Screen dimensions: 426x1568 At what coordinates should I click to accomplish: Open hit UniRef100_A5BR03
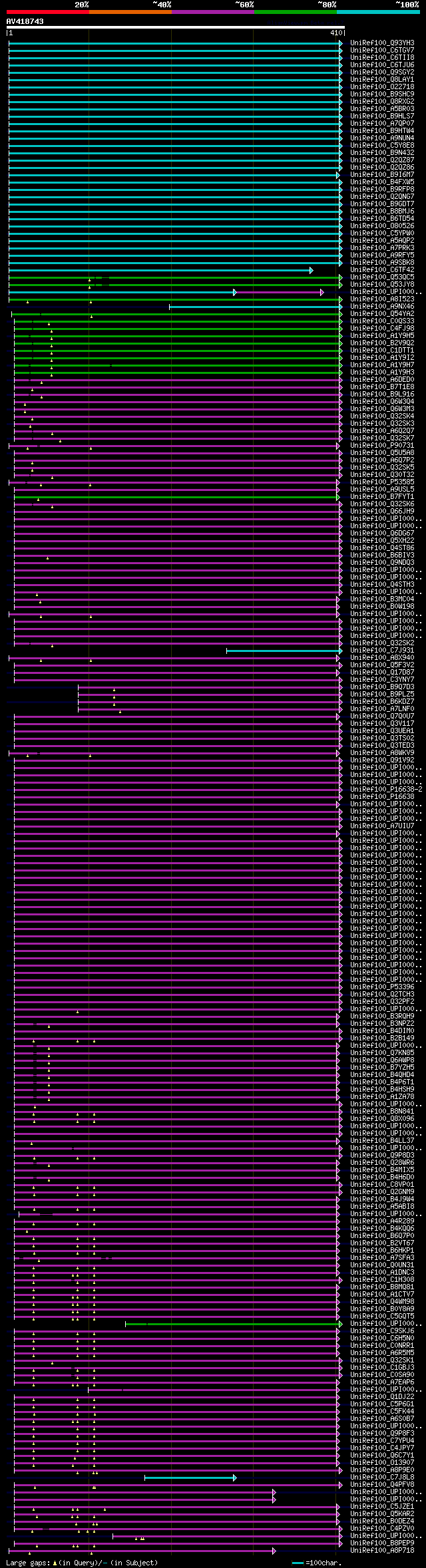tap(382, 108)
